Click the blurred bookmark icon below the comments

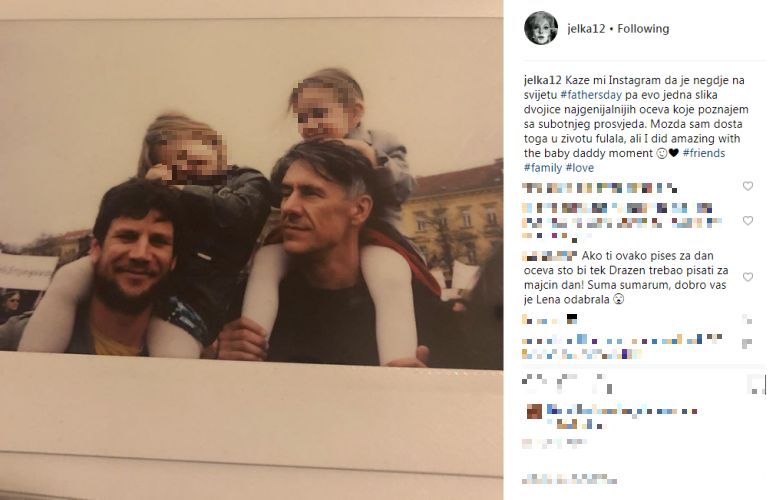[x=757, y=384]
